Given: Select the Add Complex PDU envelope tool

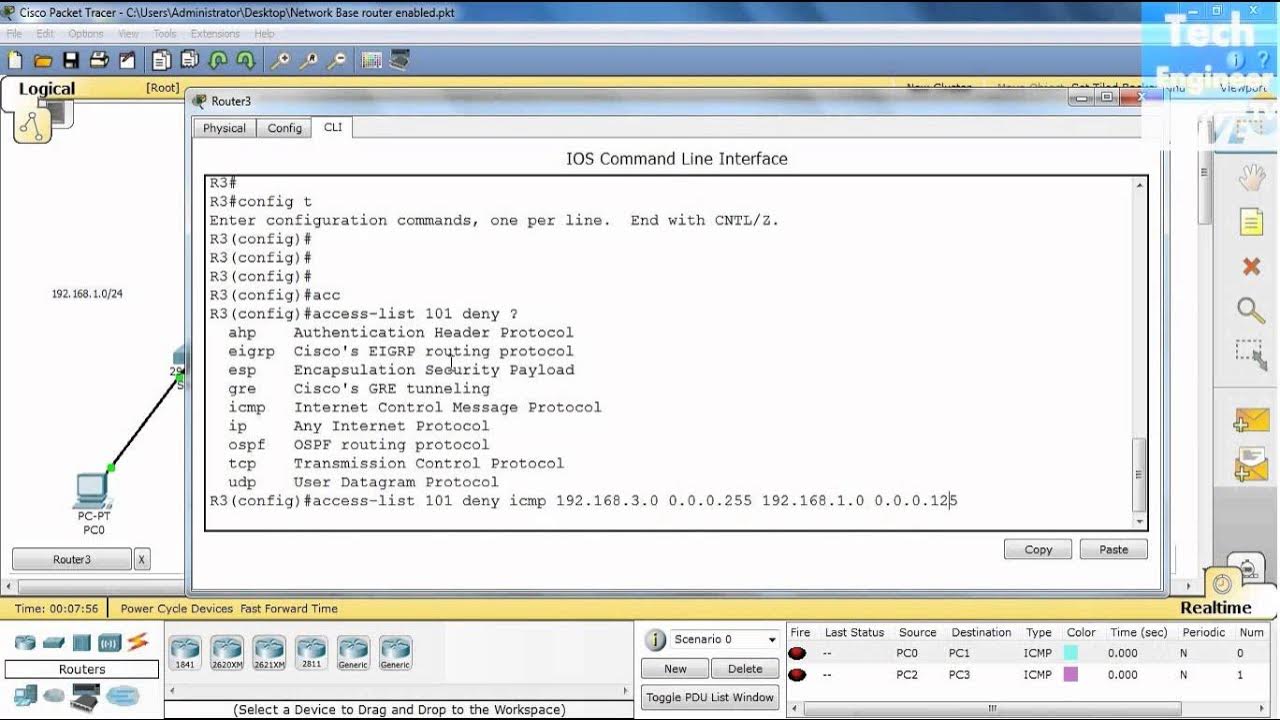Looking at the screenshot, I should click(x=1251, y=464).
